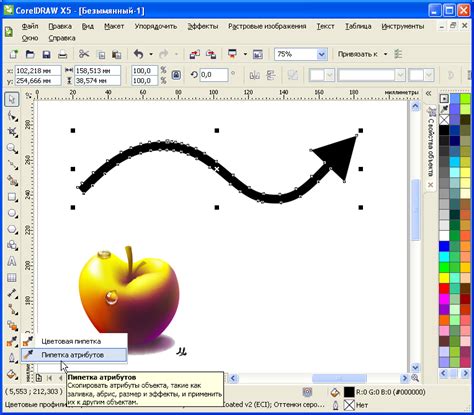Click the Print icon in toolbar
This screenshot has width=474, height=415.
62,55
